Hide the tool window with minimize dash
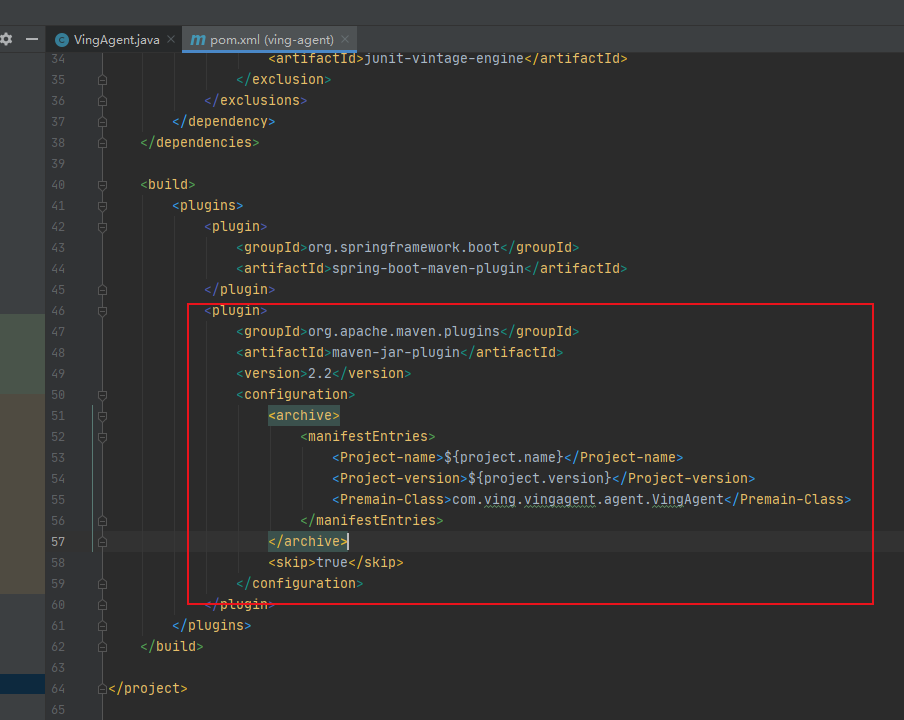Image resolution: width=904 pixels, height=720 pixels. click(32, 39)
